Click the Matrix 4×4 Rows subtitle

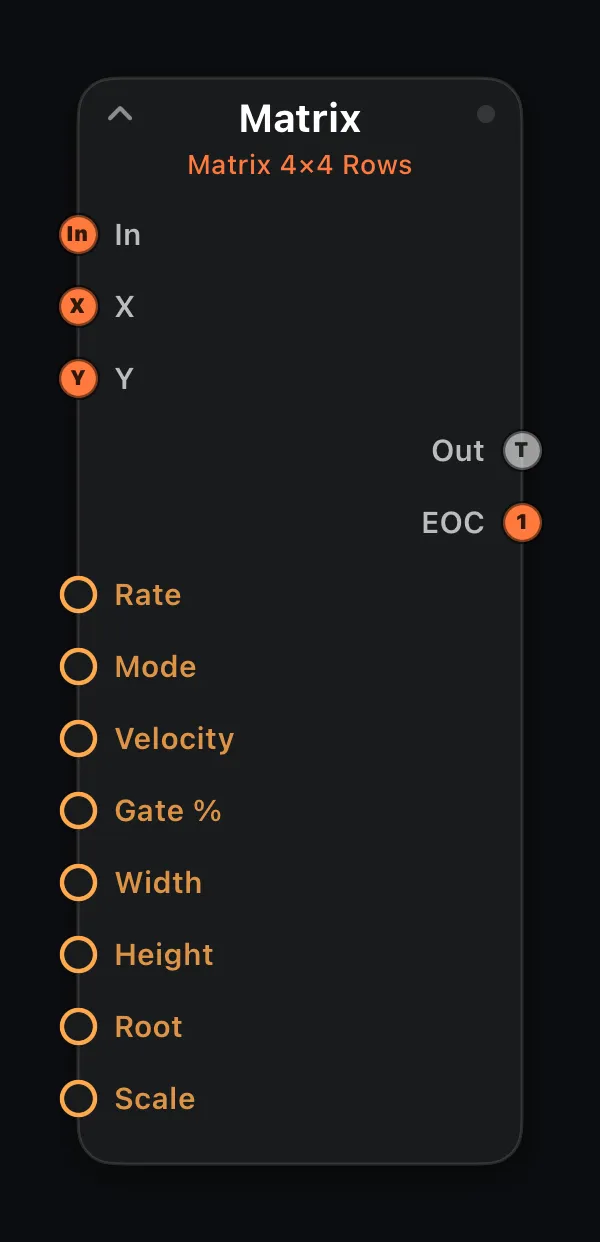point(300,165)
